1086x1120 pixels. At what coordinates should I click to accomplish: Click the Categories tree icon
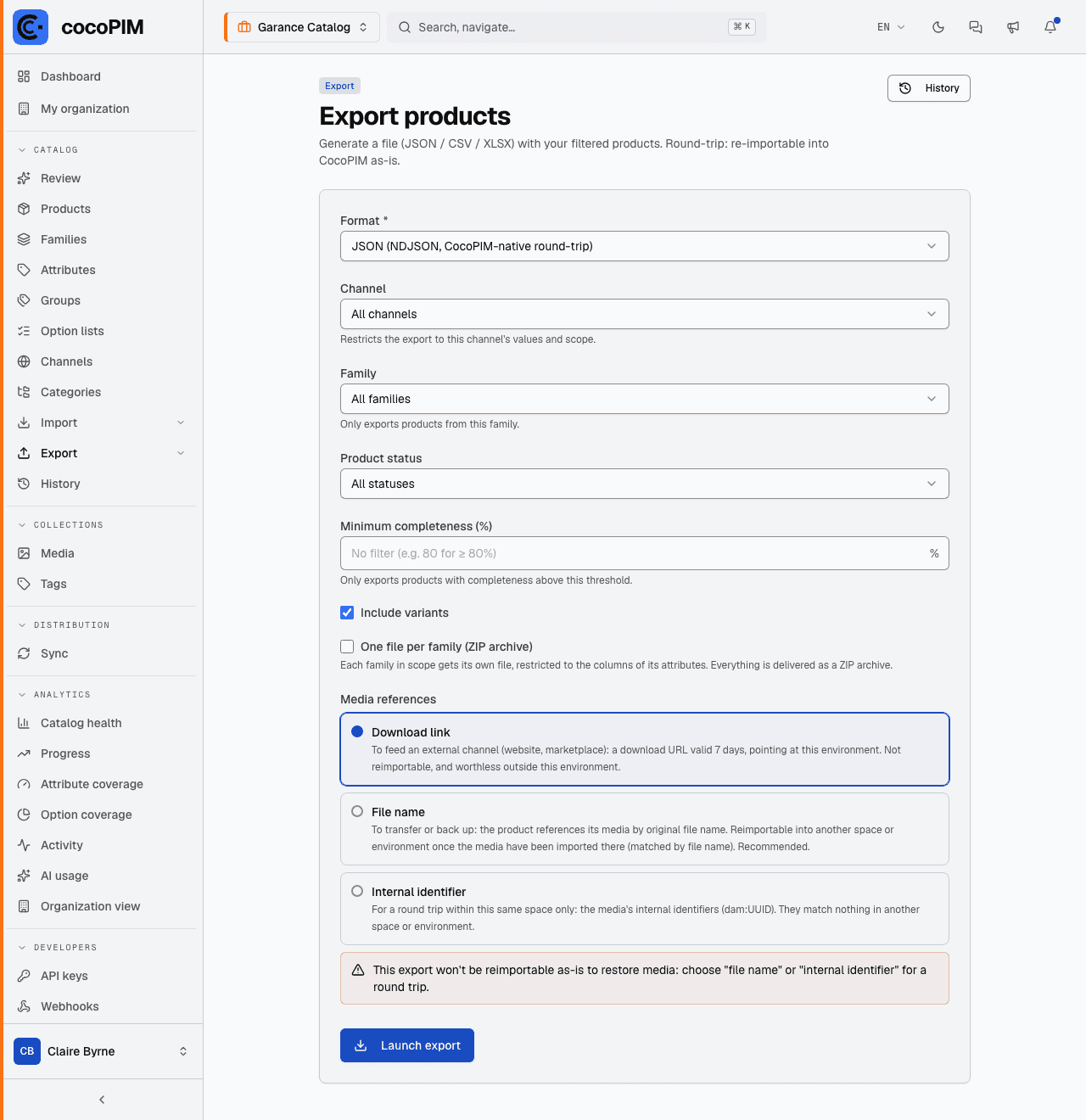coord(24,392)
